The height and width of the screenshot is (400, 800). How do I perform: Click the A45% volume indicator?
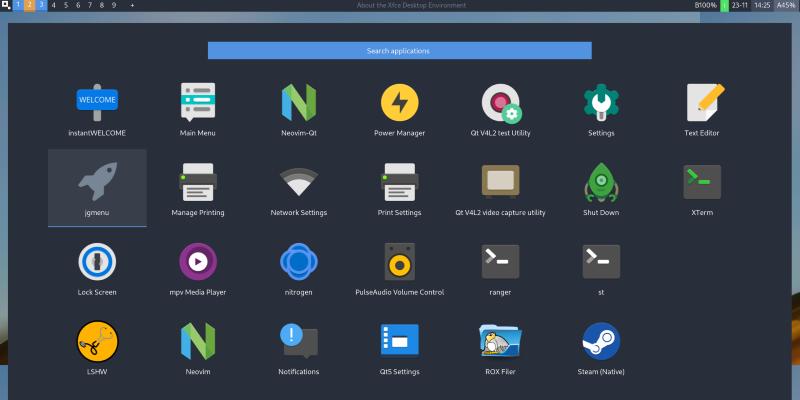click(786, 5)
